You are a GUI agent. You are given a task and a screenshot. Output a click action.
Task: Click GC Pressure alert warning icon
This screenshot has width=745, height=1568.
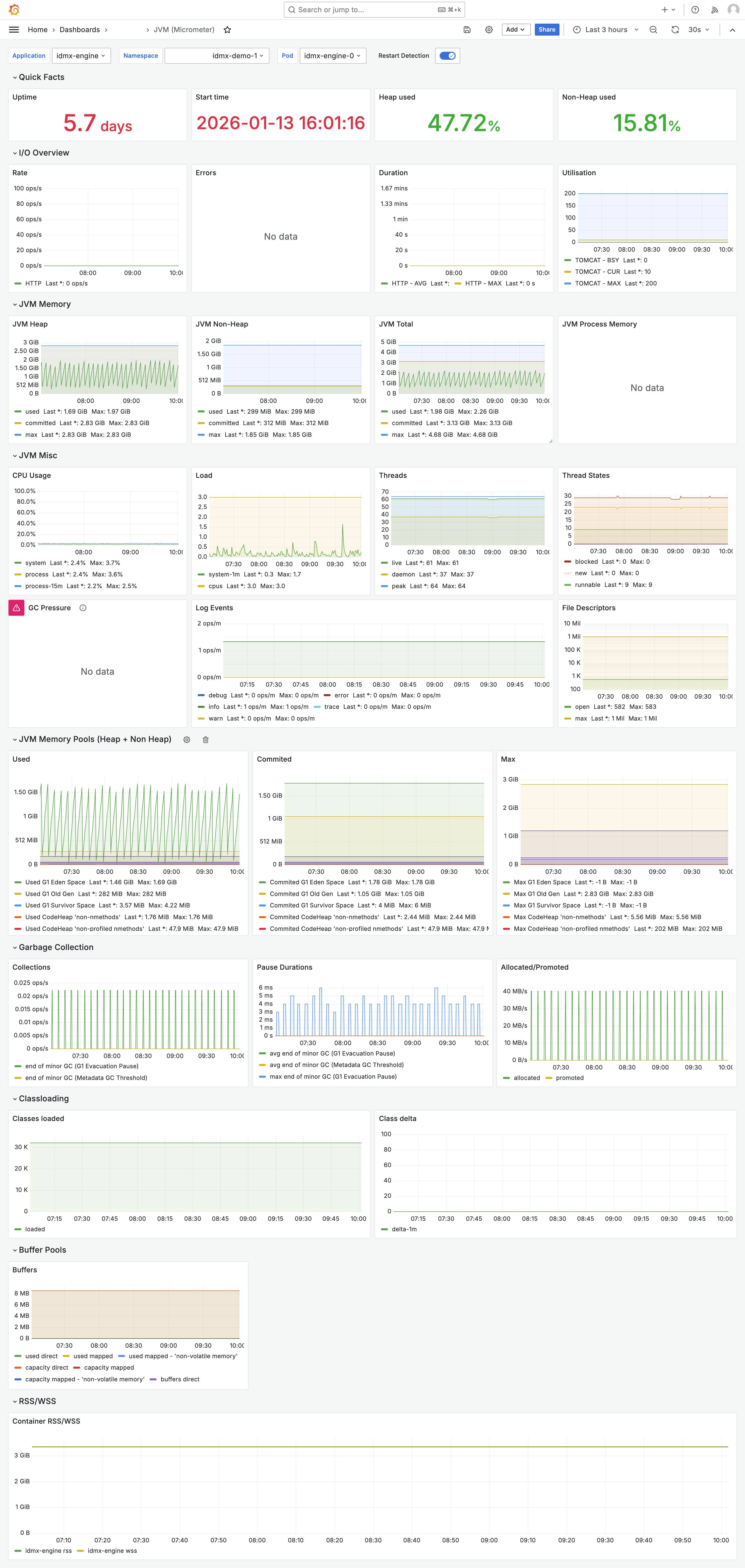coord(16,608)
